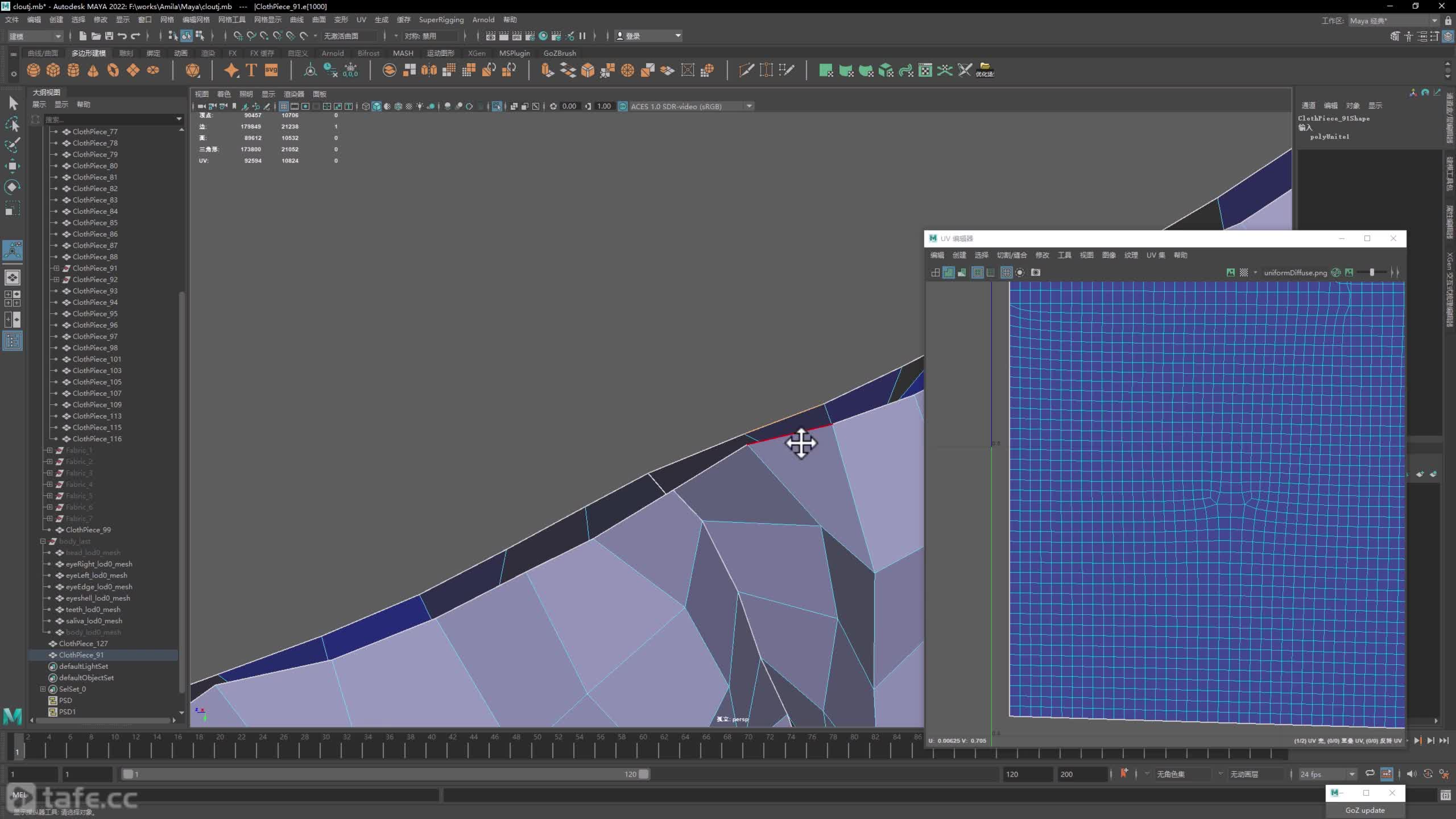Click the green checkered UV editor shelf icon
The image size is (1456, 819).
(x=925, y=70)
